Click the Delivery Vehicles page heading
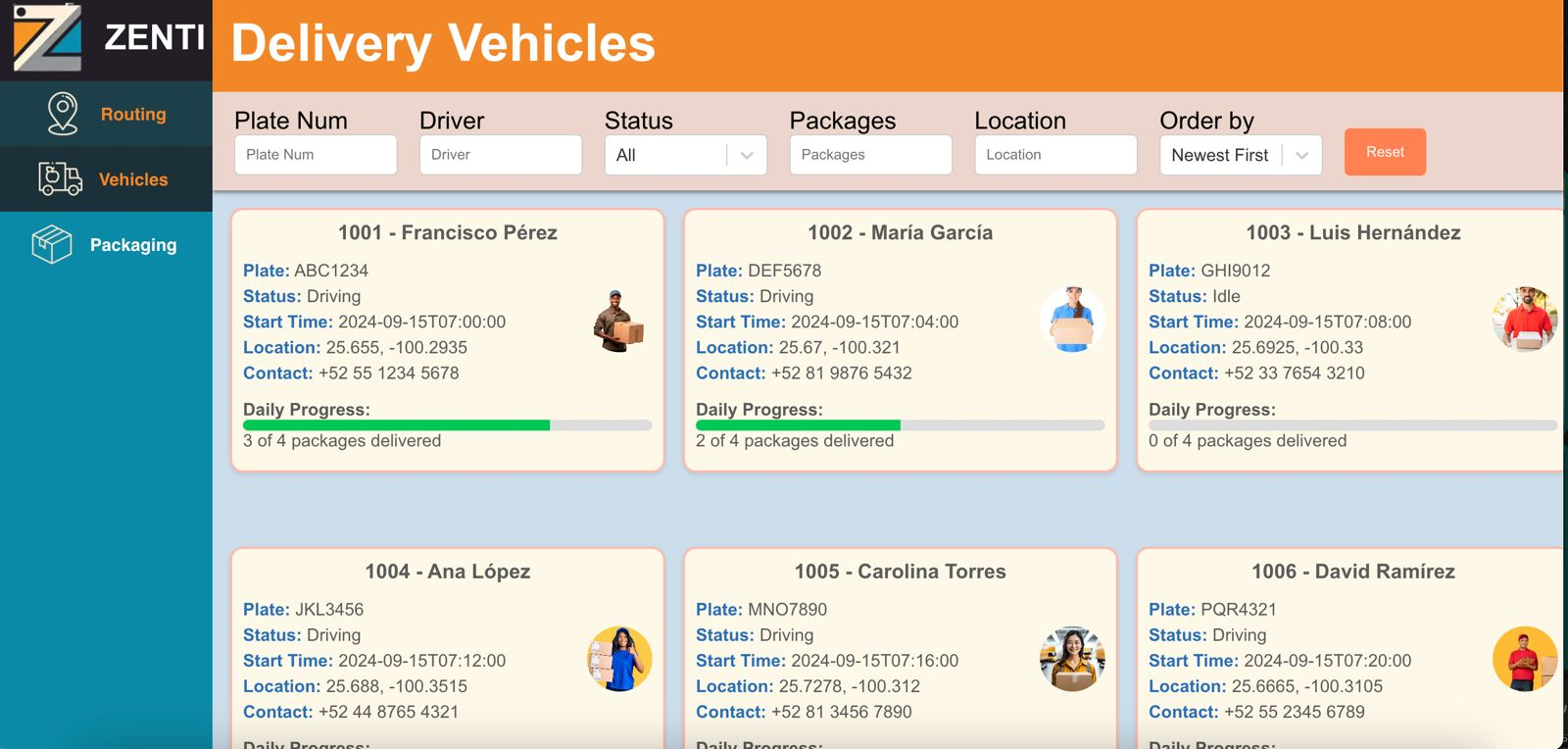The image size is (1568, 749). pyautogui.click(x=443, y=44)
